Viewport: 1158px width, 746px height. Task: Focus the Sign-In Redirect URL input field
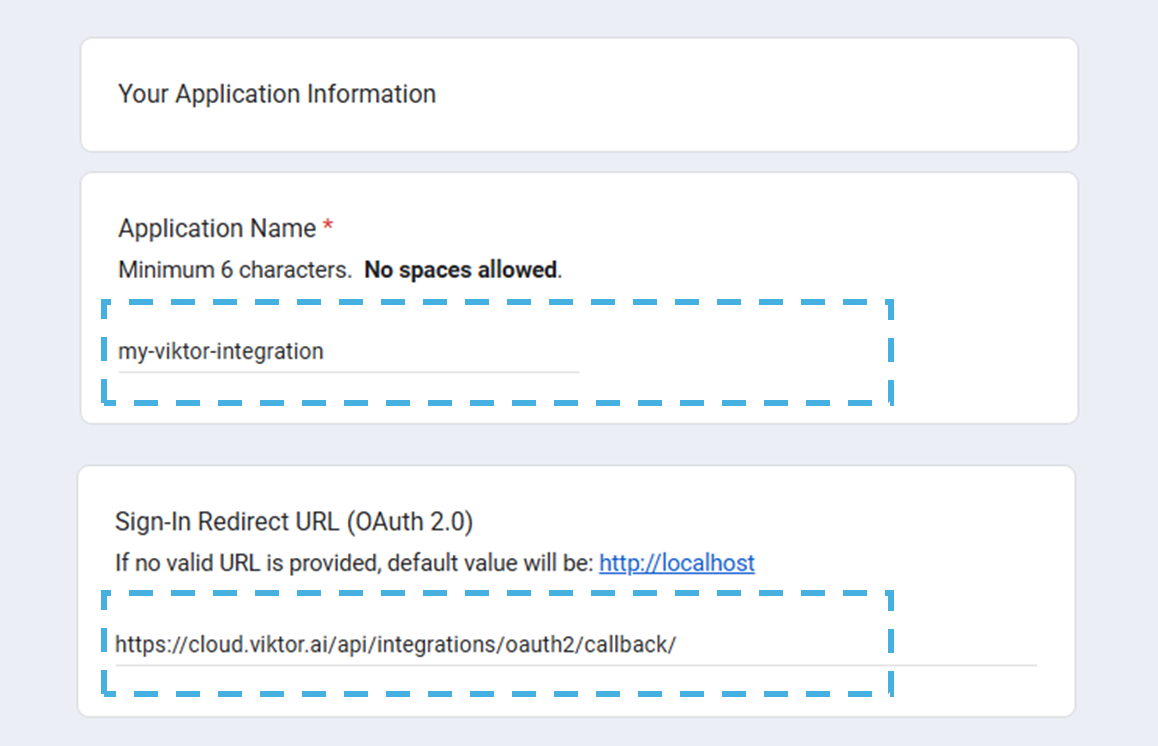pyautogui.click(x=575, y=645)
